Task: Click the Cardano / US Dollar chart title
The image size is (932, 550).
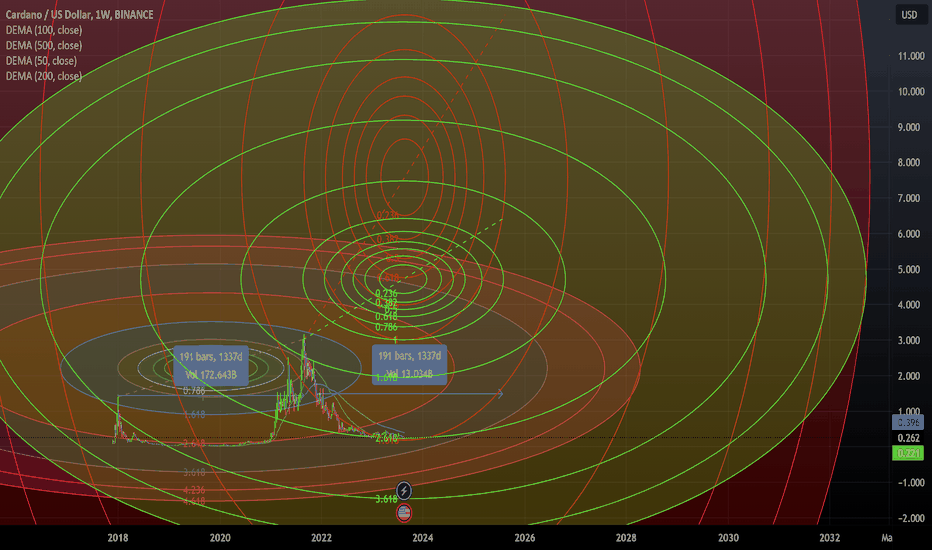Action: point(80,14)
